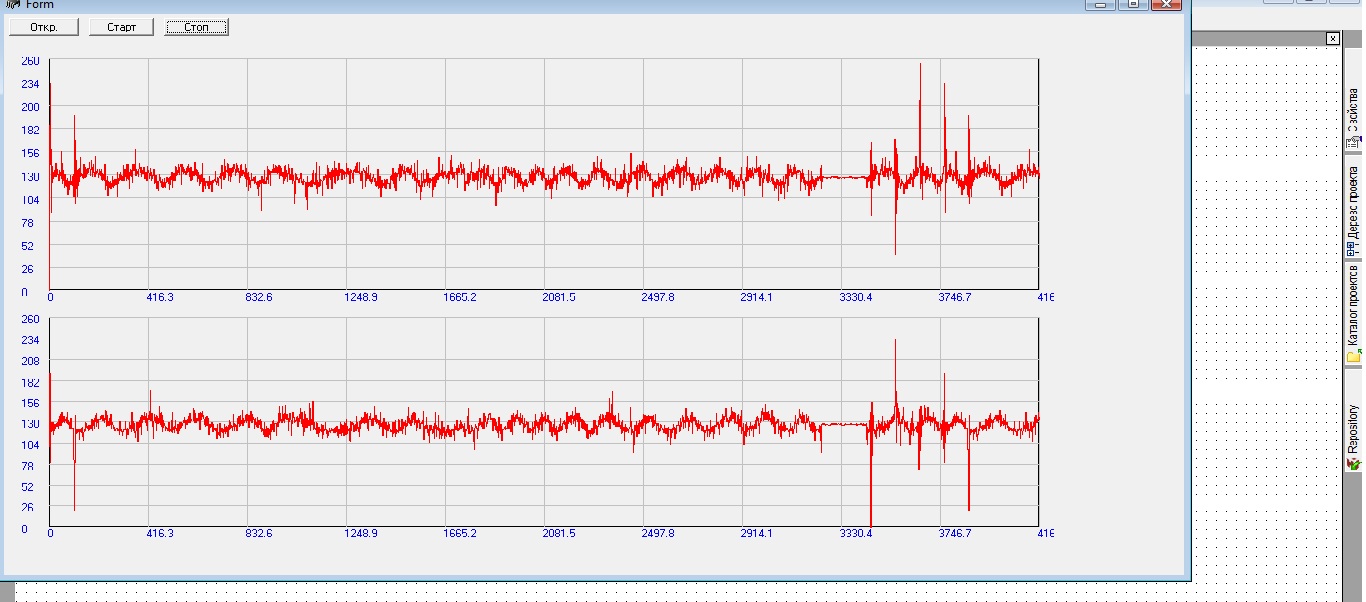This screenshot has height=602, width=1366.
Task: Open the Свойства side tab
Action: pyautogui.click(x=1353, y=110)
